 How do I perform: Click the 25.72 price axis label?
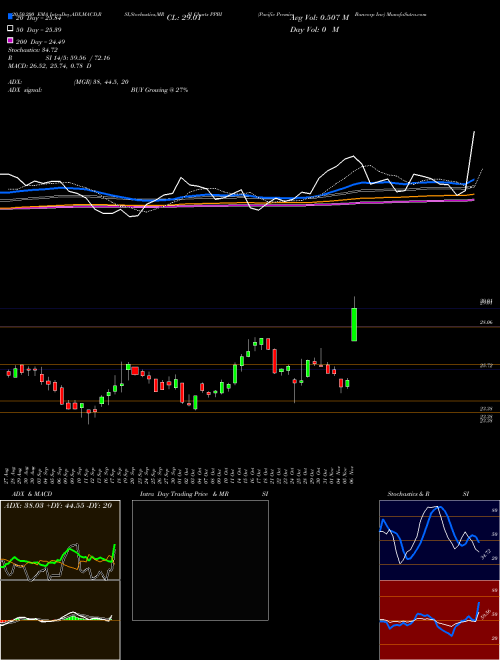coord(486,366)
